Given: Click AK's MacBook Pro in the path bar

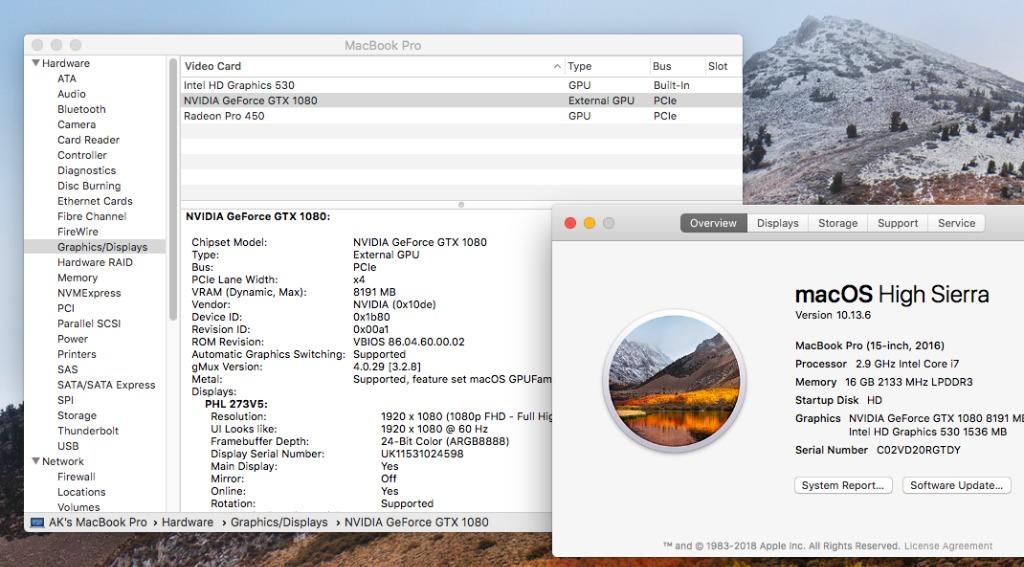Looking at the screenshot, I should [x=98, y=523].
